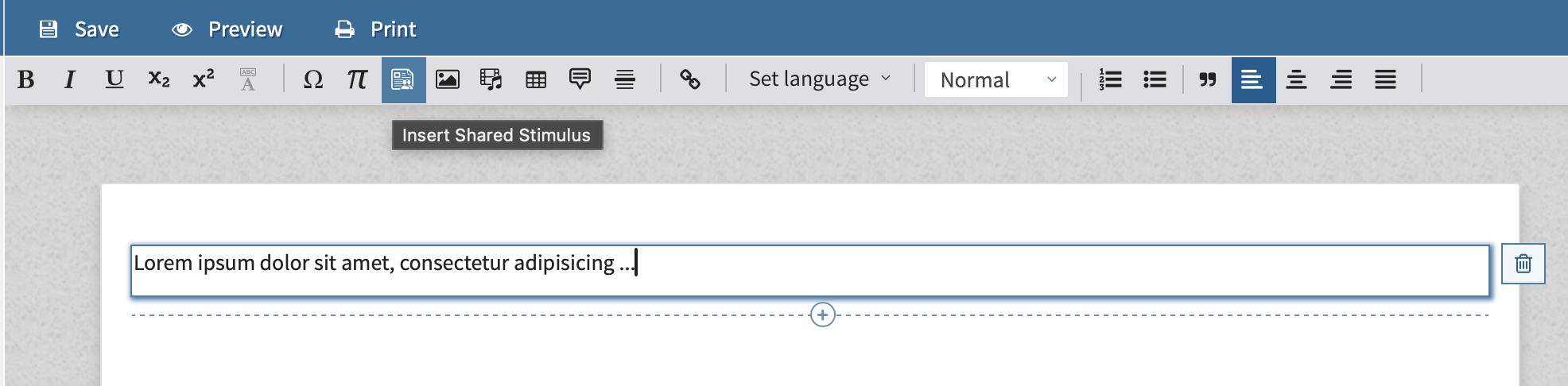The height and width of the screenshot is (386, 1568).
Task: Click the insert link chain icon
Action: pyautogui.click(x=690, y=79)
